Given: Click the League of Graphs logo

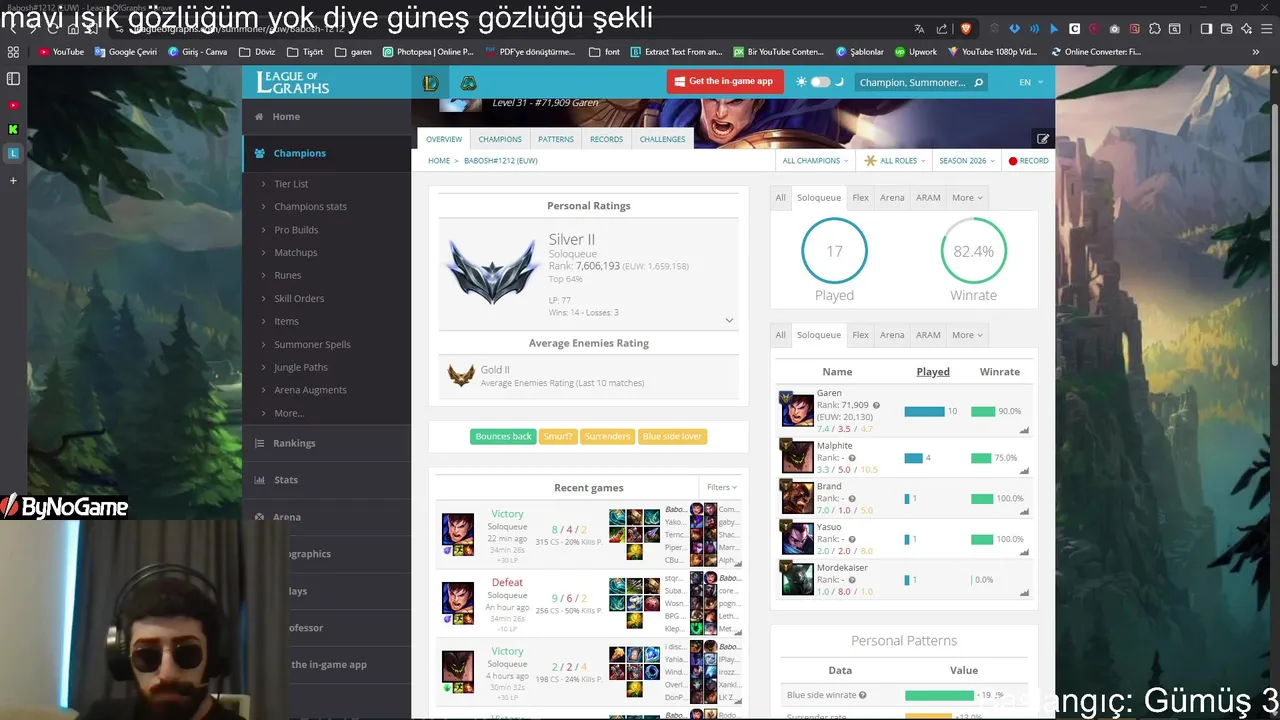Looking at the screenshot, I should [293, 82].
